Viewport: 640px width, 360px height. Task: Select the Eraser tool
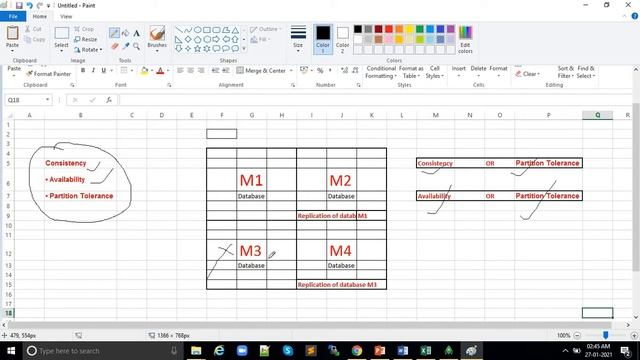pyautogui.click(x=114, y=46)
